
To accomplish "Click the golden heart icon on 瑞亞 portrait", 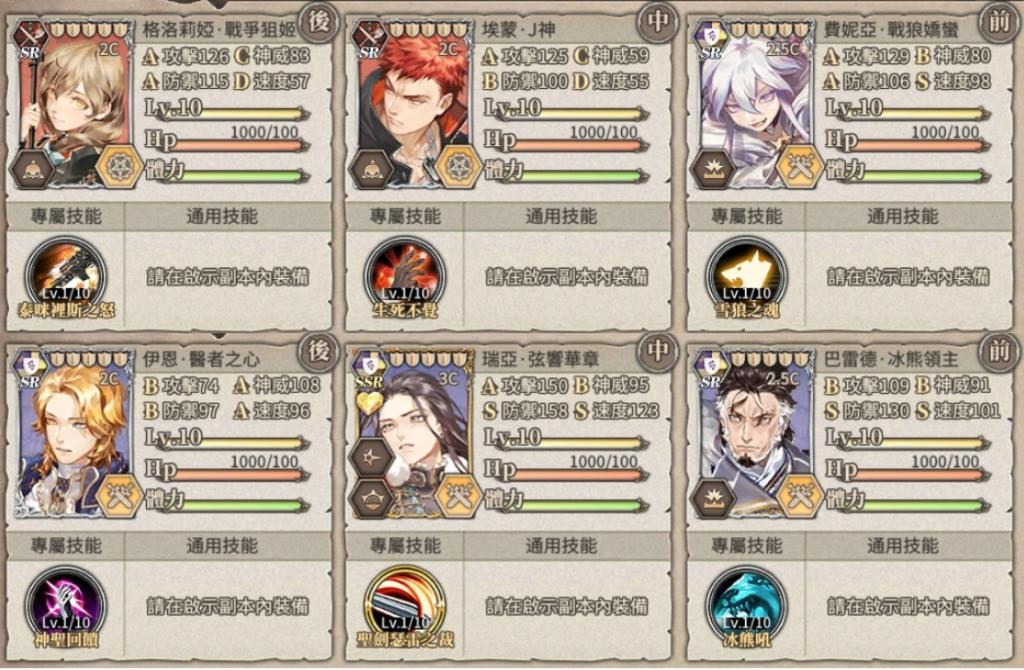I will point(369,404).
